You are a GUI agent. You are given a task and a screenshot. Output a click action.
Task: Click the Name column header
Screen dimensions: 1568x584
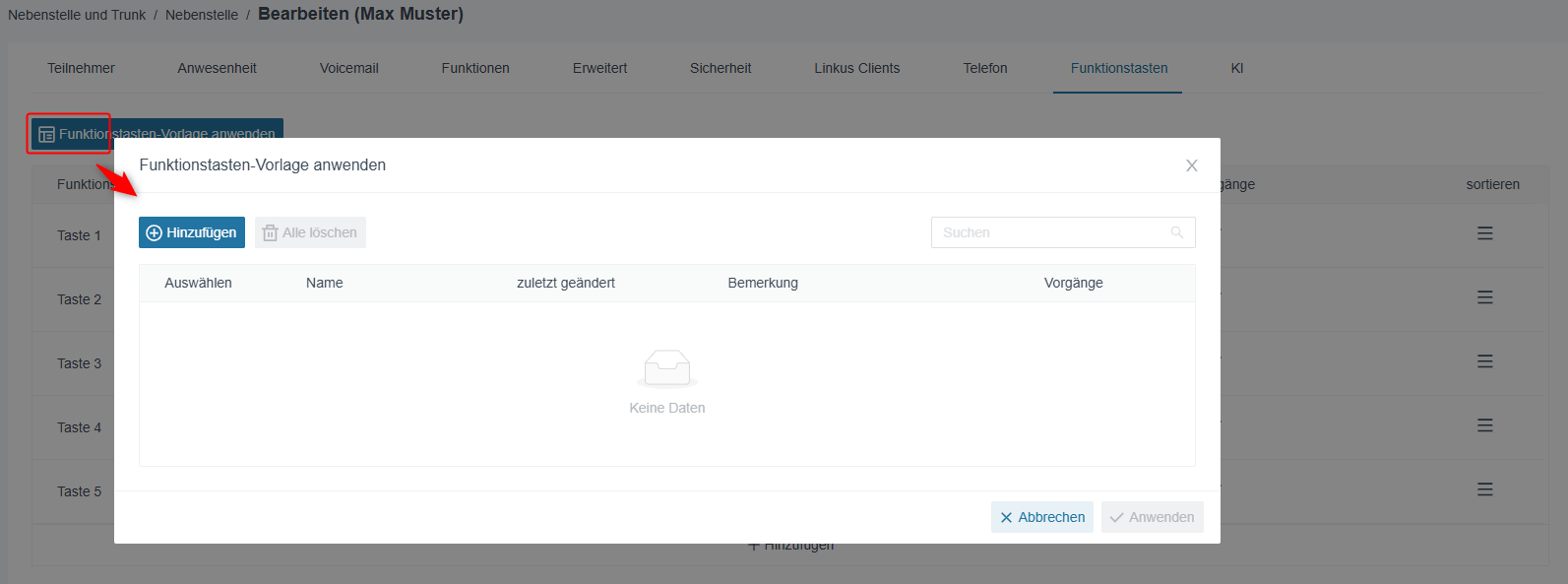pos(325,283)
